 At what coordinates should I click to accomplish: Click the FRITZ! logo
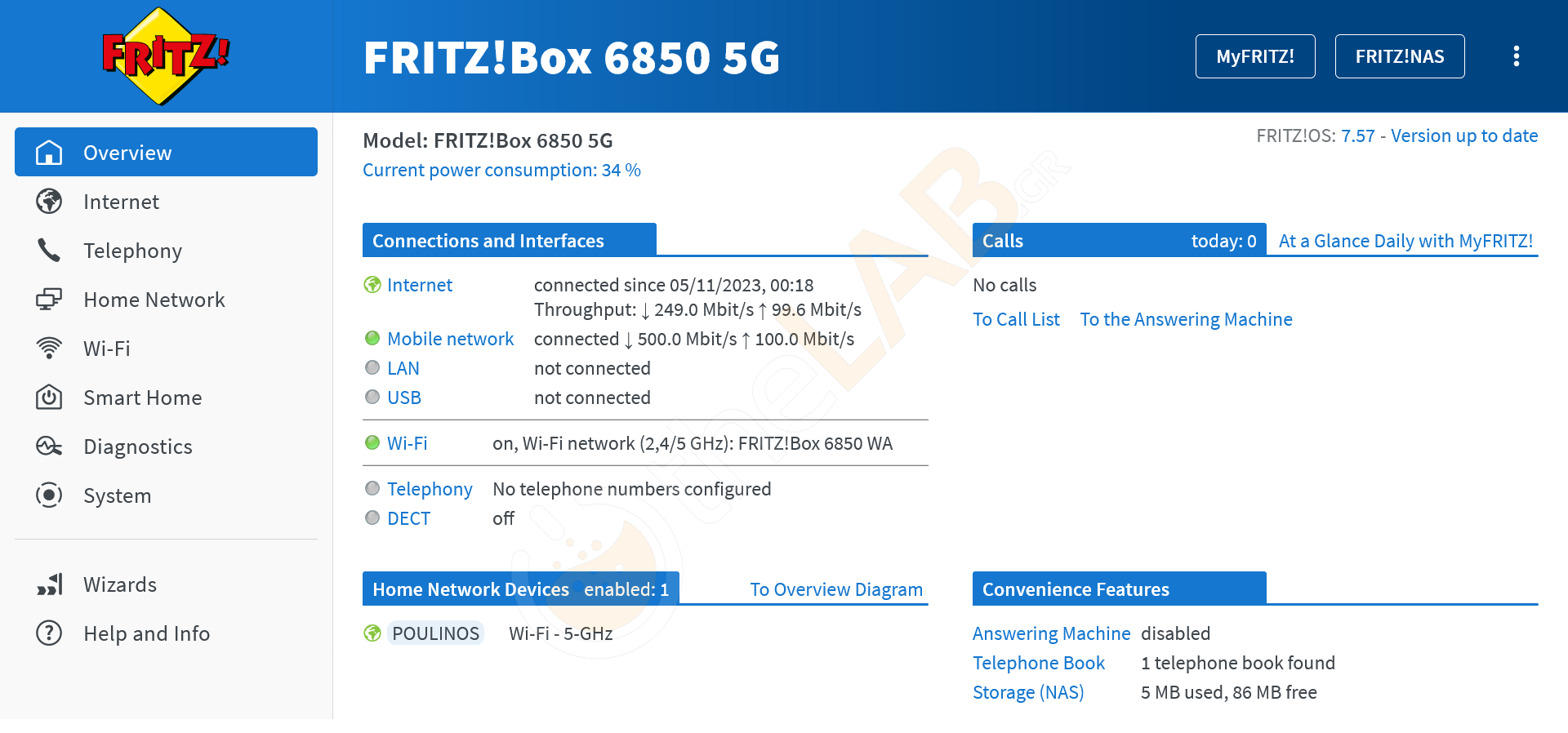point(166,56)
